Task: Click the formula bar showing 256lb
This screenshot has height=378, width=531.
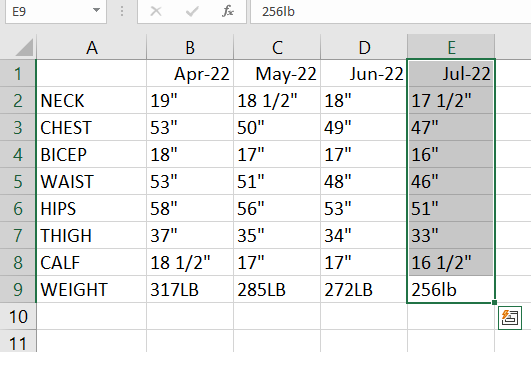Action: click(x=391, y=12)
